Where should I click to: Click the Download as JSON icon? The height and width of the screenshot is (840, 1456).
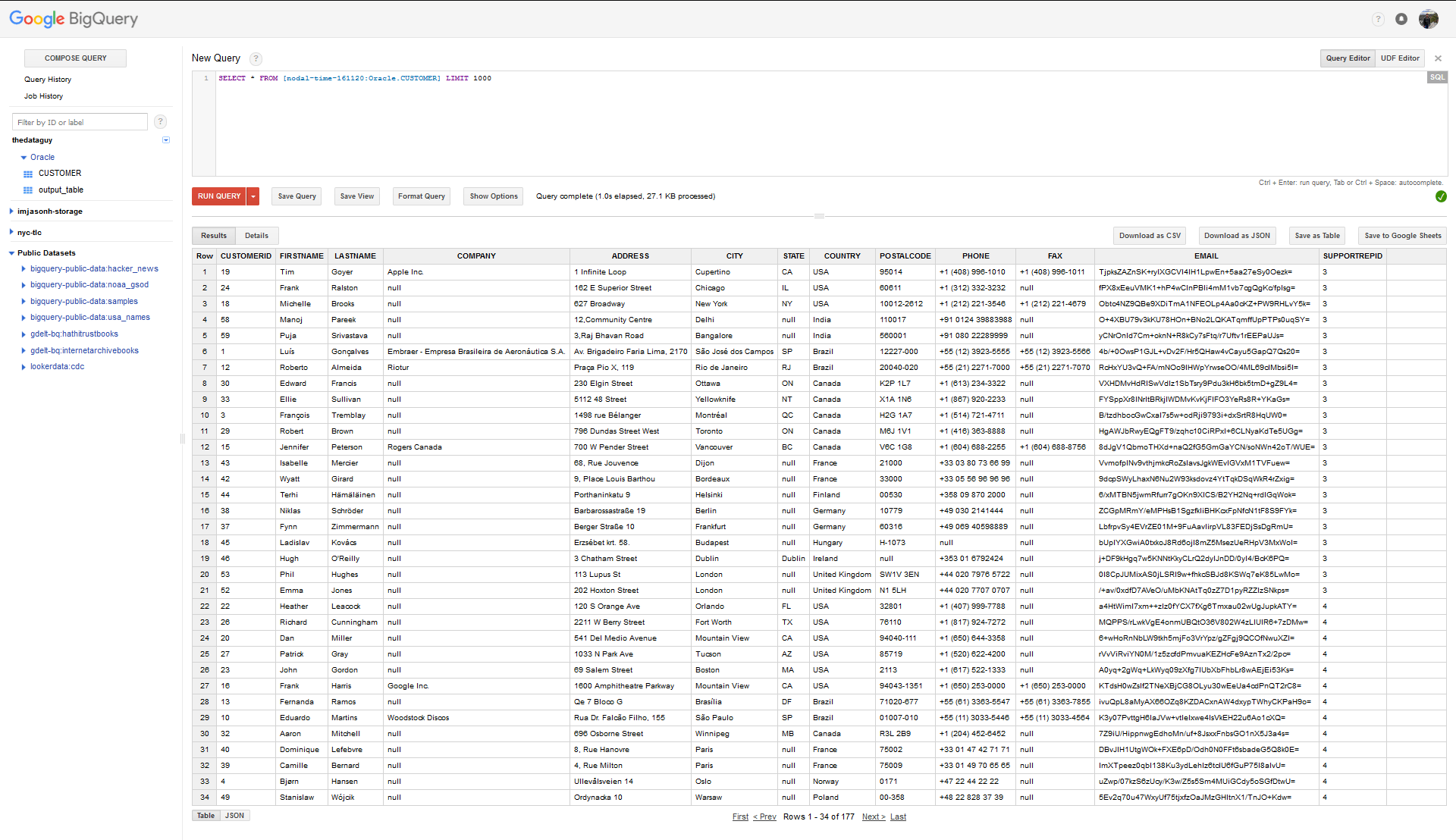click(1237, 235)
